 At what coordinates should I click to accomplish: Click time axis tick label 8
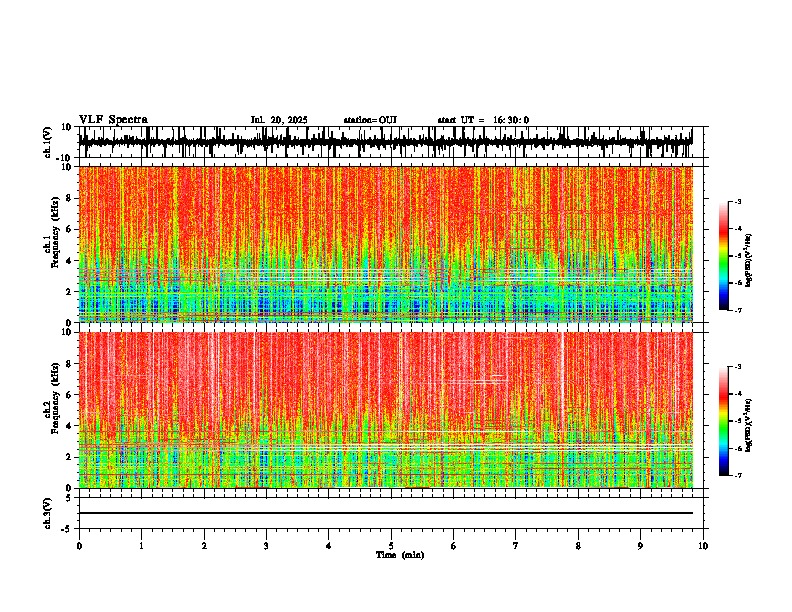tap(578, 546)
